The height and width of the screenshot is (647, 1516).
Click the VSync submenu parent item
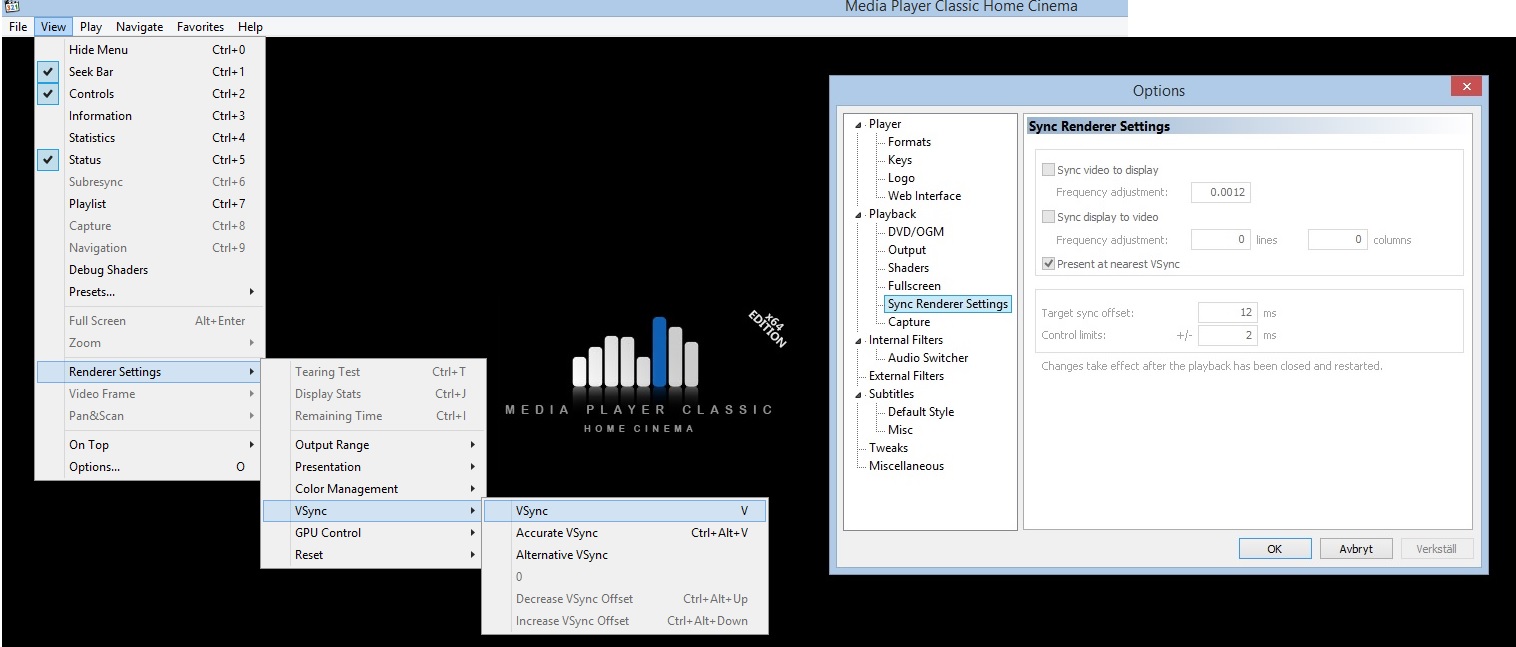click(374, 511)
